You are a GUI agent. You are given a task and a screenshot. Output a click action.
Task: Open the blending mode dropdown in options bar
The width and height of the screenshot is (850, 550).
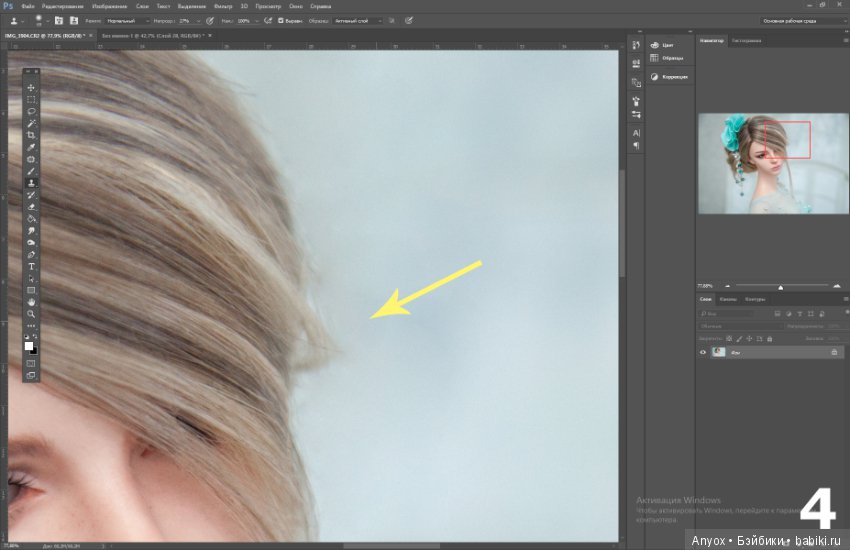point(128,21)
